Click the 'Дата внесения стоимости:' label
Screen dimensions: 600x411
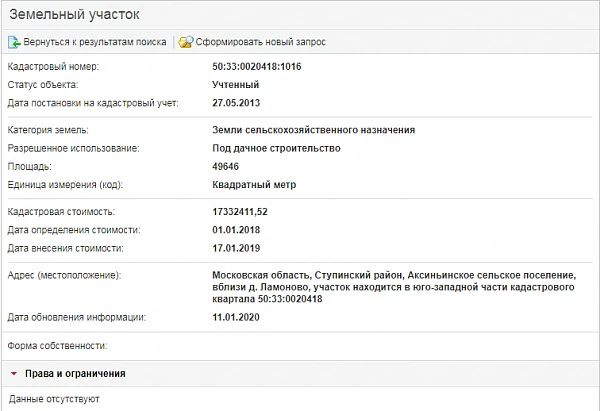click(x=65, y=248)
